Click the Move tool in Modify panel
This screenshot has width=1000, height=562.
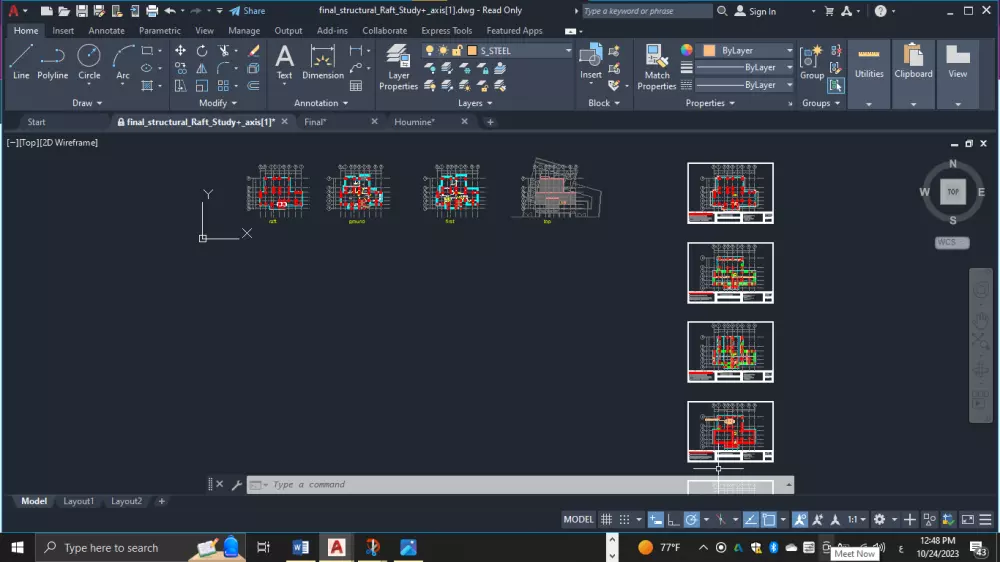tap(180, 50)
